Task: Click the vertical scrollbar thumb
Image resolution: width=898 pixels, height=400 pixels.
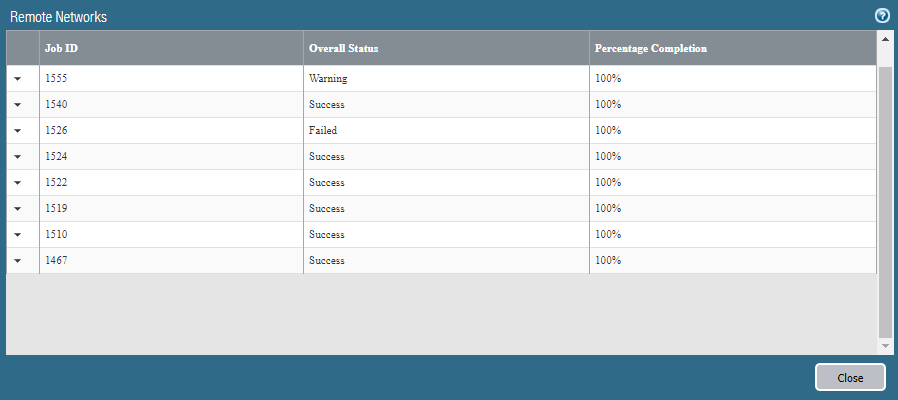Action: [885, 200]
